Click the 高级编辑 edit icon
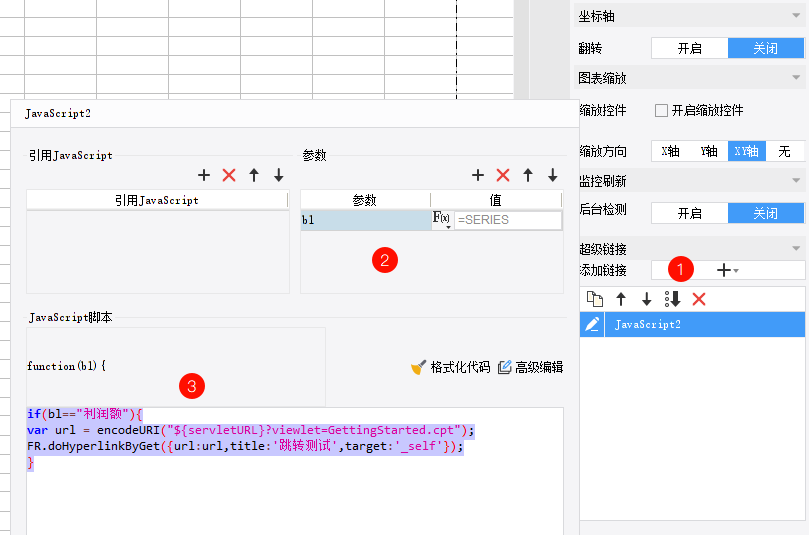 pos(504,367)
